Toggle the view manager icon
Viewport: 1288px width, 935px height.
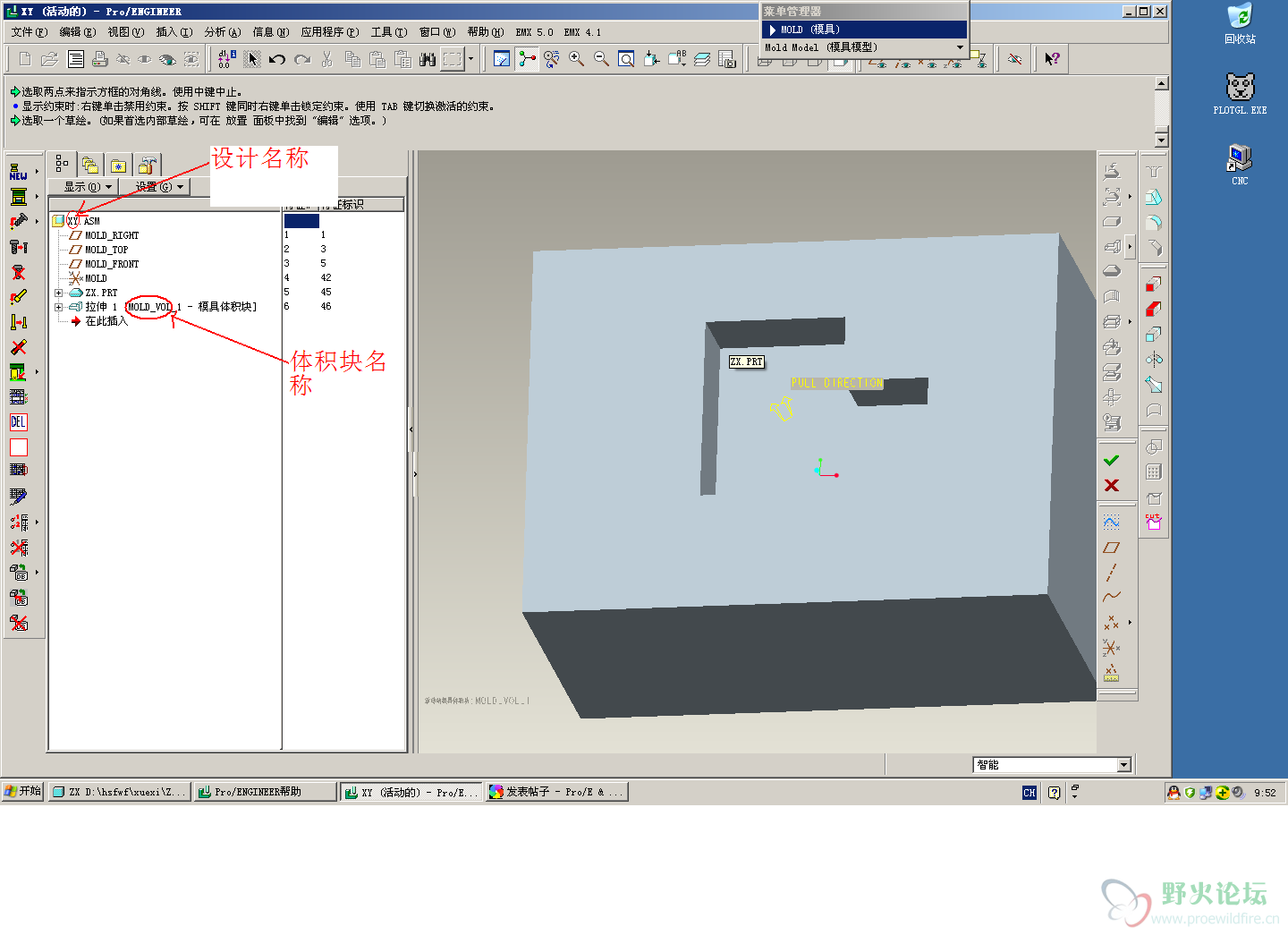[727, 59]
